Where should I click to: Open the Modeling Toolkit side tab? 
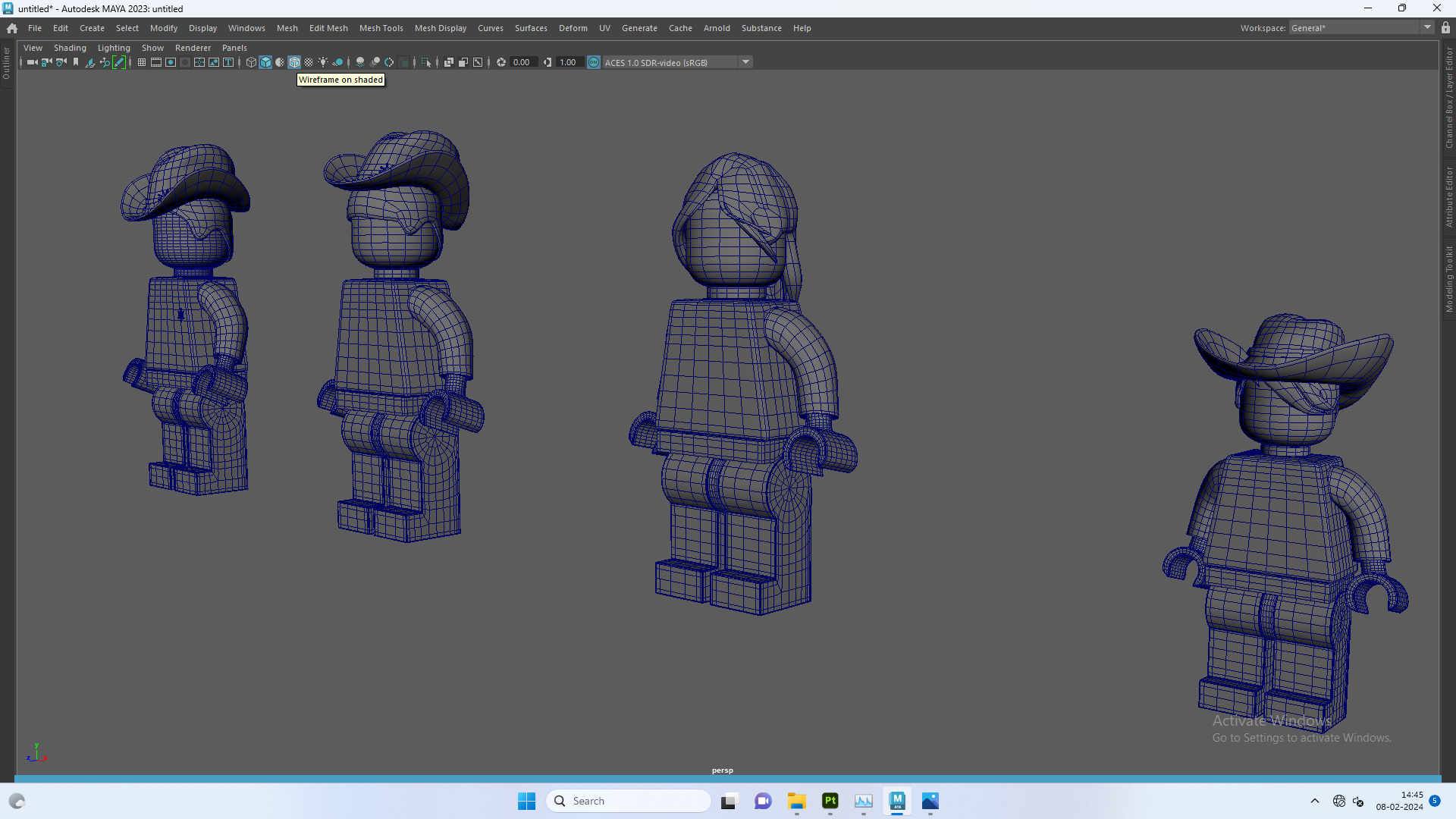pos(1448,279)
